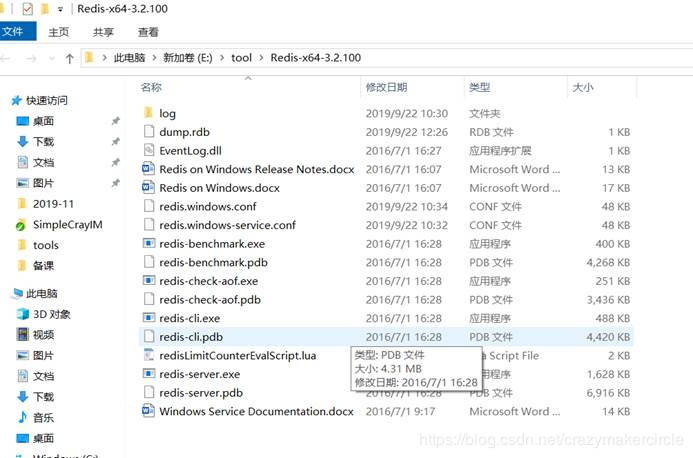
Task: Sort by the 类型 column header
Action: (480, 87)
